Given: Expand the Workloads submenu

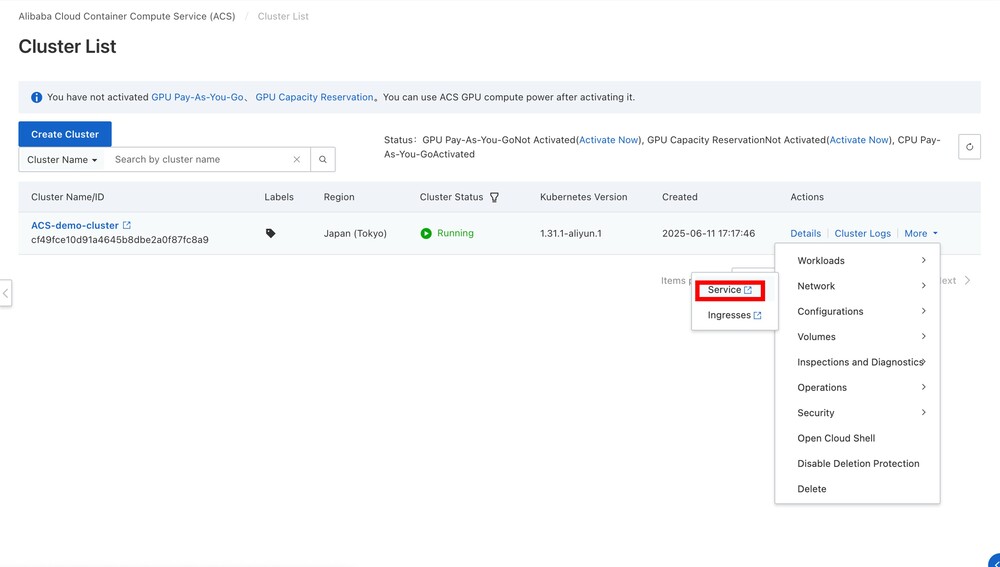Looking at the screenshot, I should coord(860,261).
